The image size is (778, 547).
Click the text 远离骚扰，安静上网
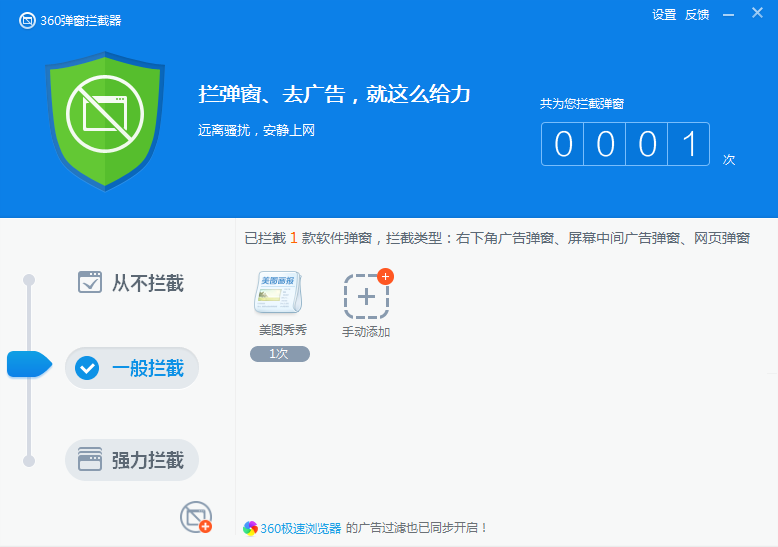256,131
